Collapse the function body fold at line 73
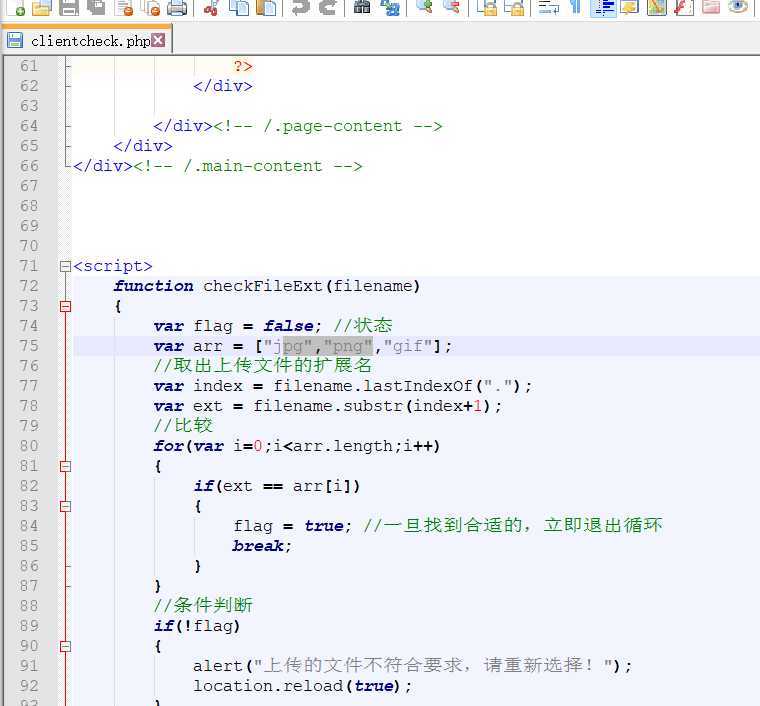Image resolution: width=760 pixels, height=706 pixels. [x=65, y=306]
